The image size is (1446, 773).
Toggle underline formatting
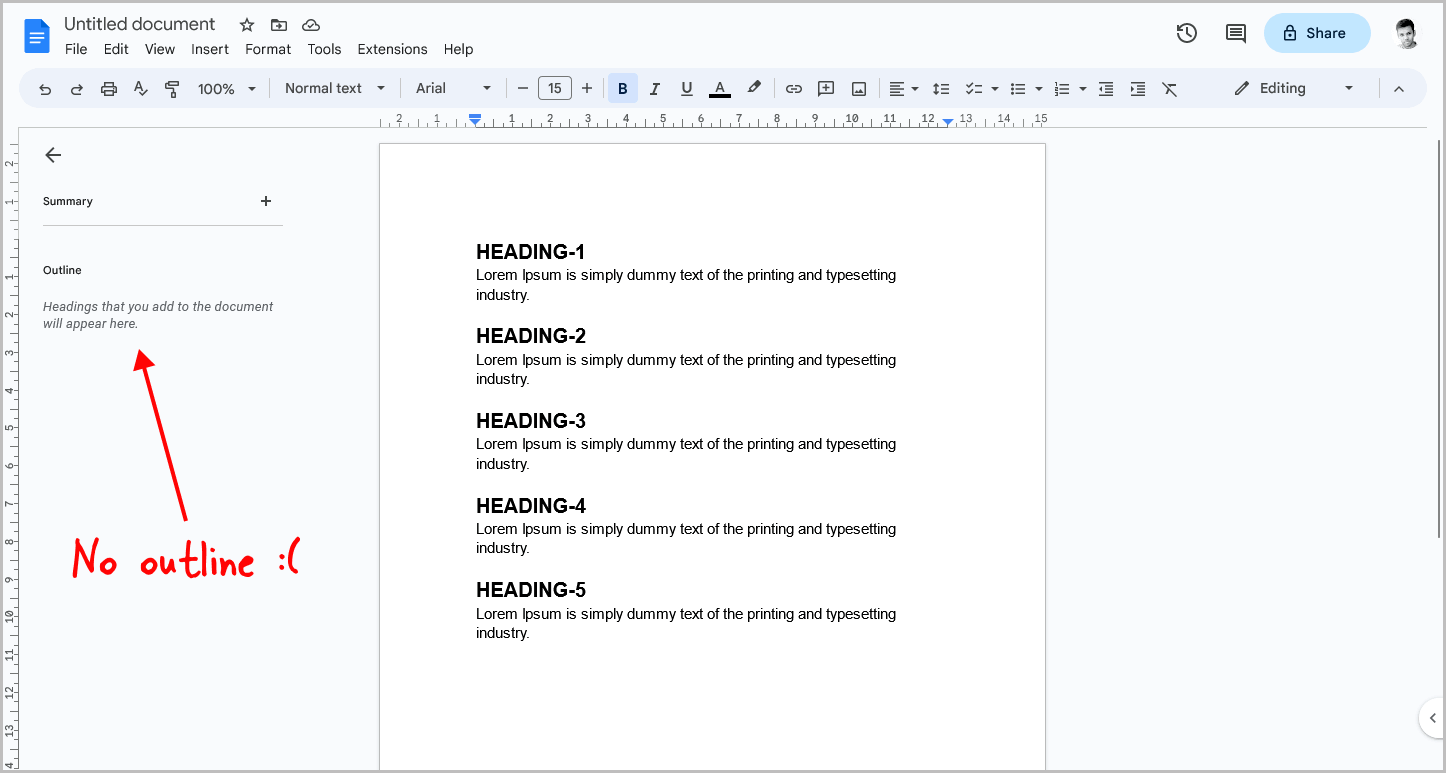(687, 89)
